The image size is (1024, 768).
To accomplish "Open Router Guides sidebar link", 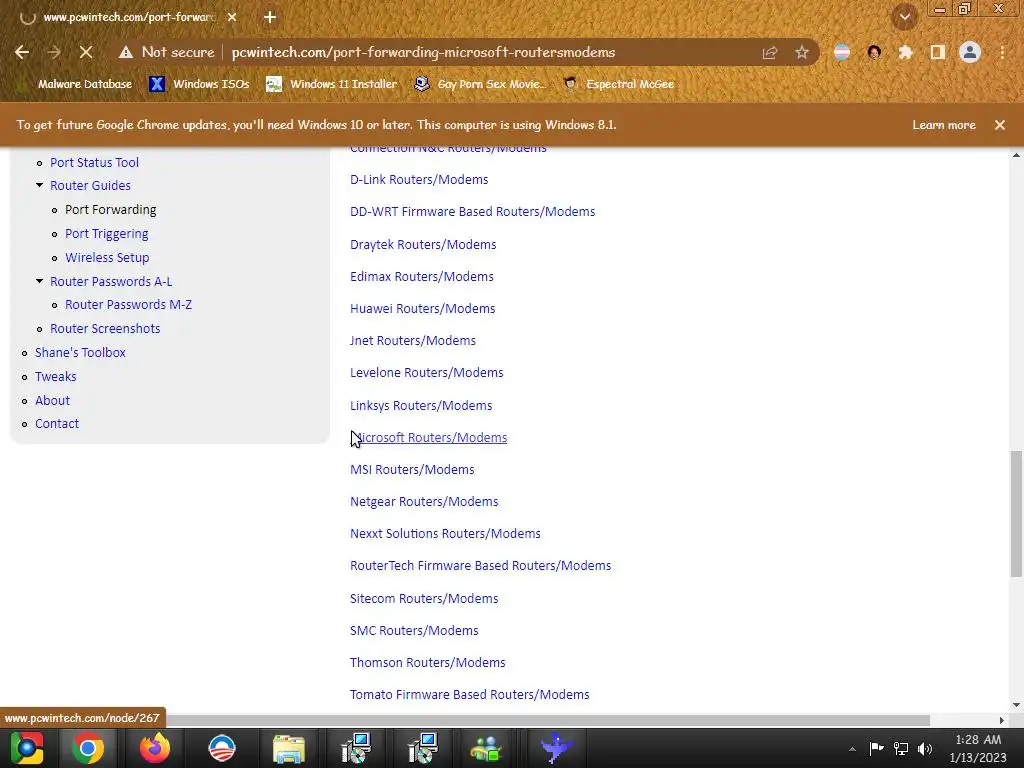I will pyautogui.click(x=90, y=185).
